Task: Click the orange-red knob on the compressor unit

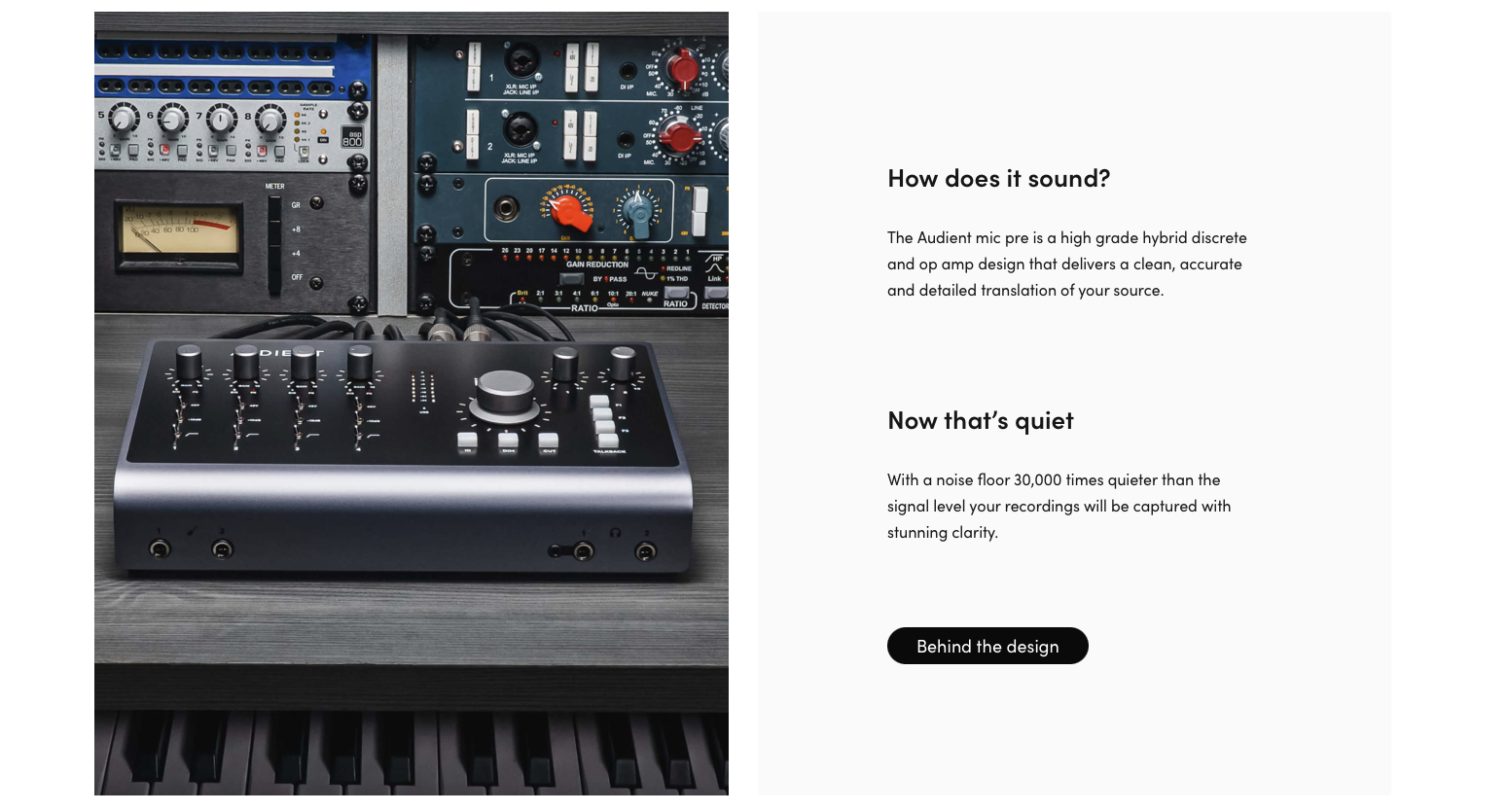Action: click(x=566, y=211)
